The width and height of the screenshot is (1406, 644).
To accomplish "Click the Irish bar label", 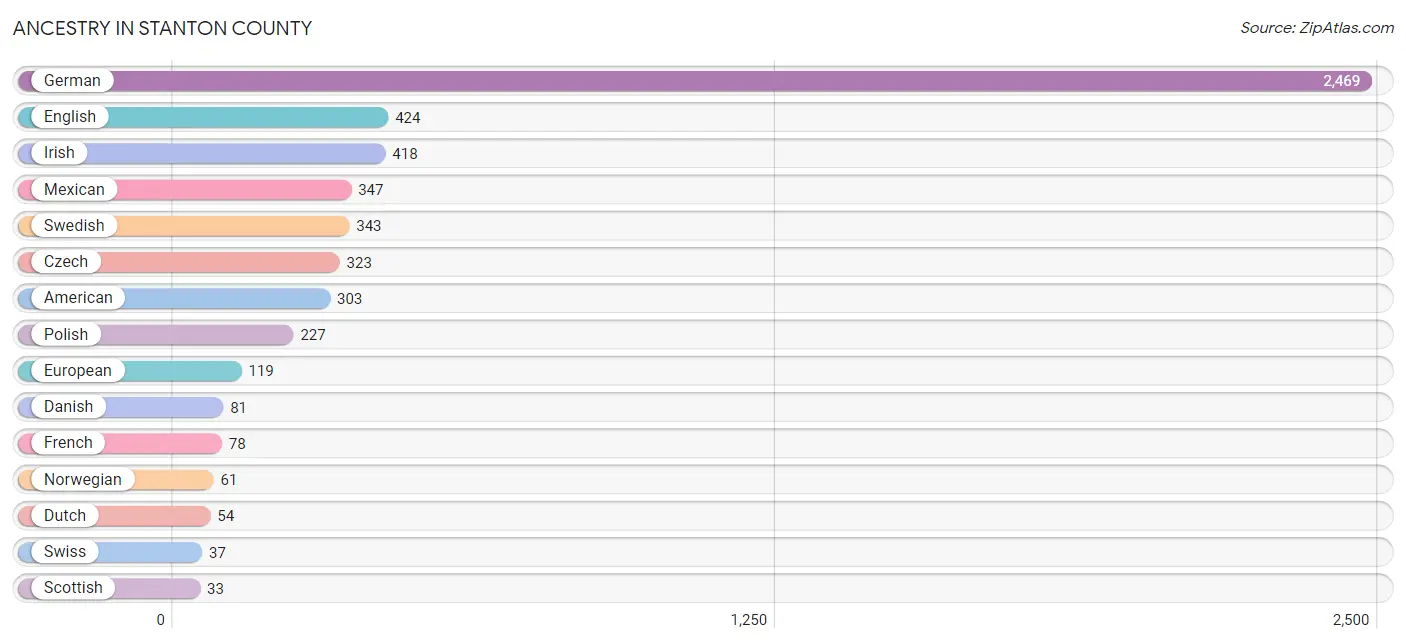I will coord(59,153).
